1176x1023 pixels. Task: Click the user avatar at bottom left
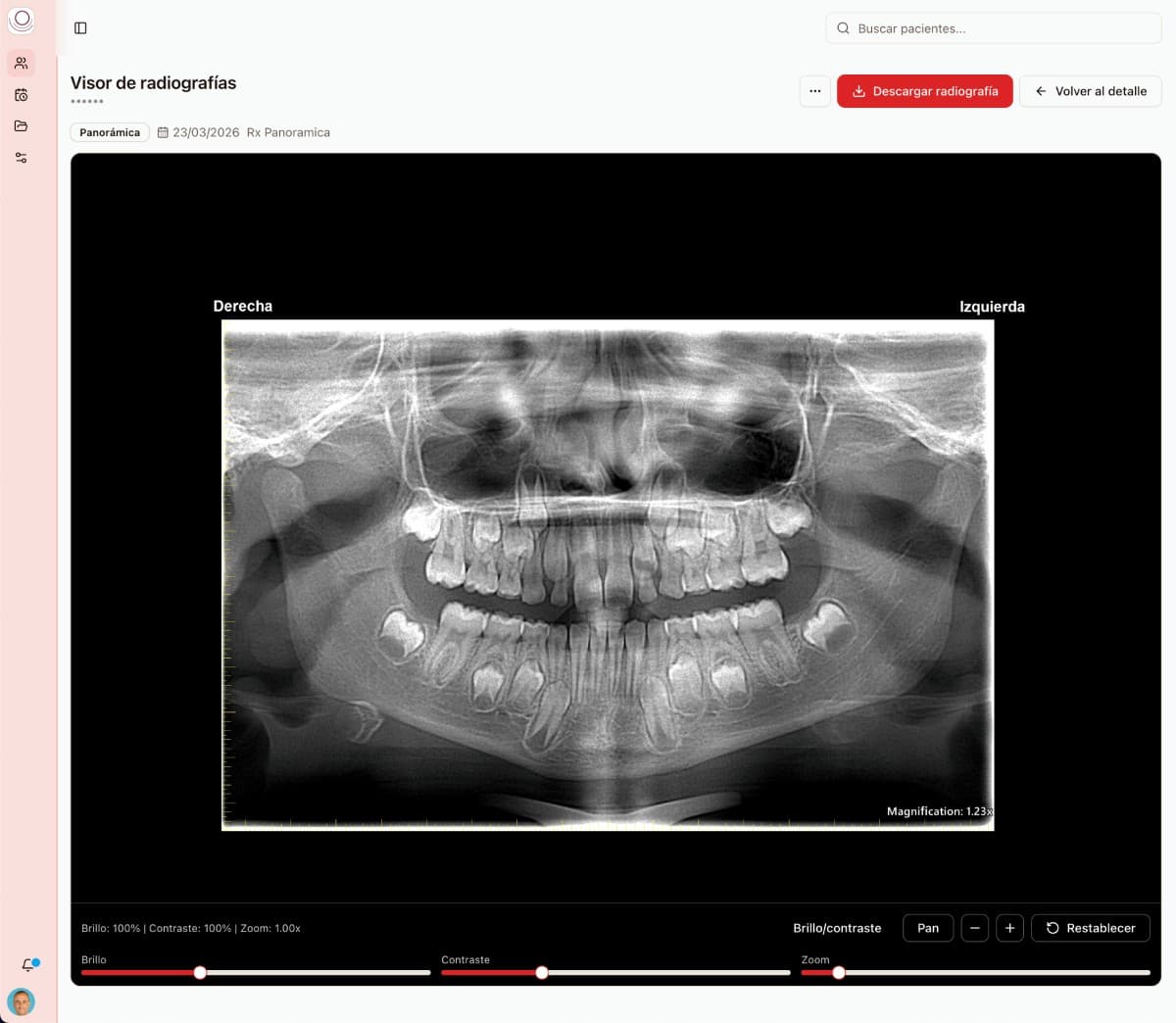pyautogui.click(x=21, y=1001)
